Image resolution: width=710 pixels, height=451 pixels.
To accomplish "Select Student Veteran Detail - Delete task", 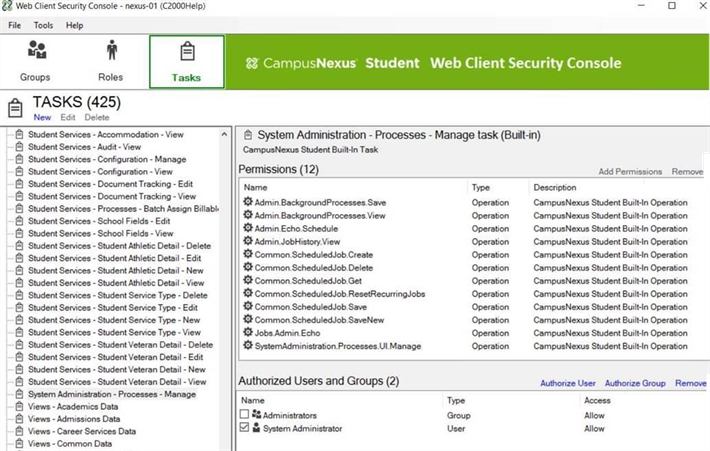I will pos(120,345).
